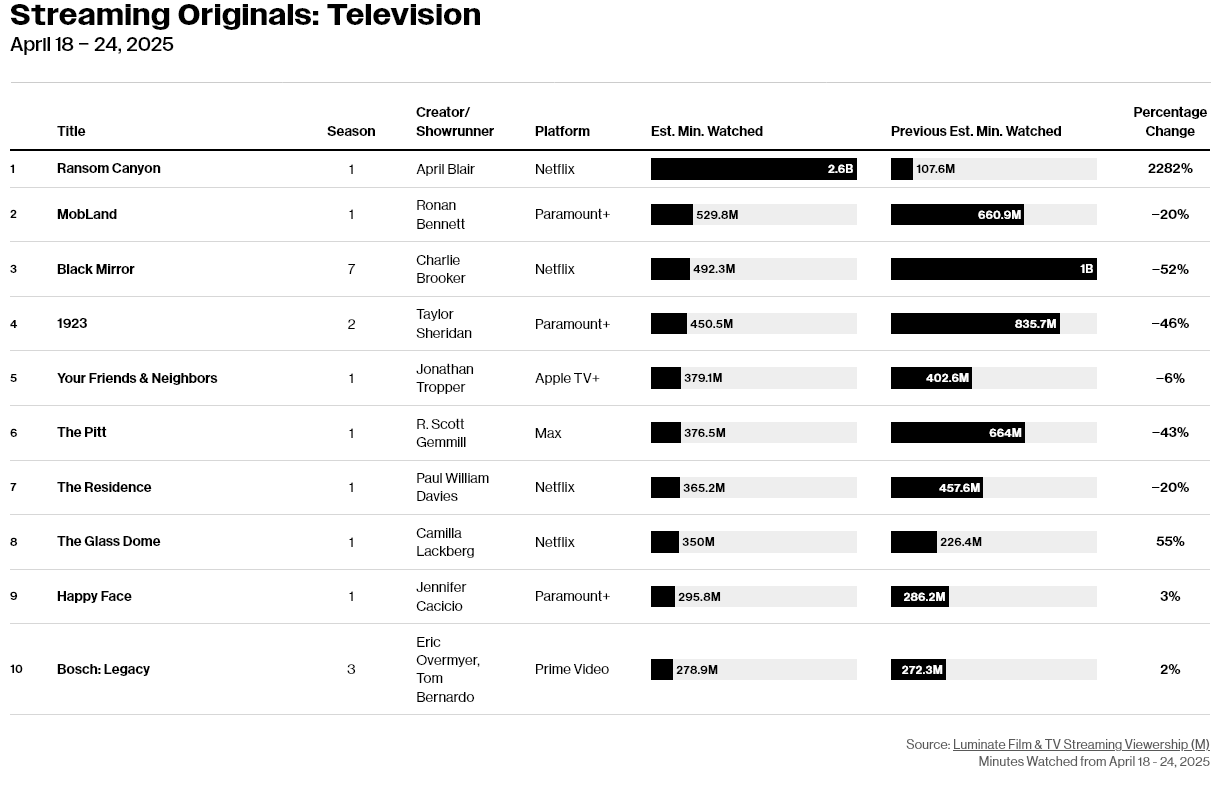
Task: Click the Platform column header
Action: tap(562, 131)
